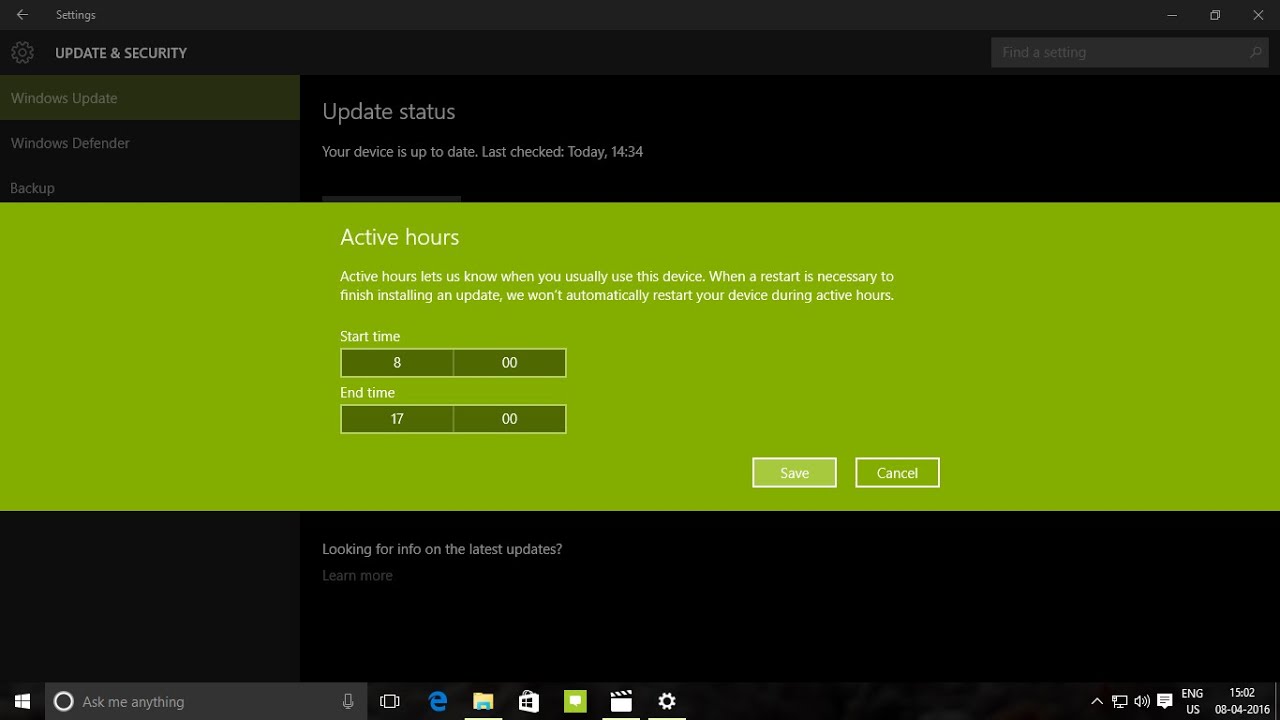Show hidden system tray icons

(1097, 701)
